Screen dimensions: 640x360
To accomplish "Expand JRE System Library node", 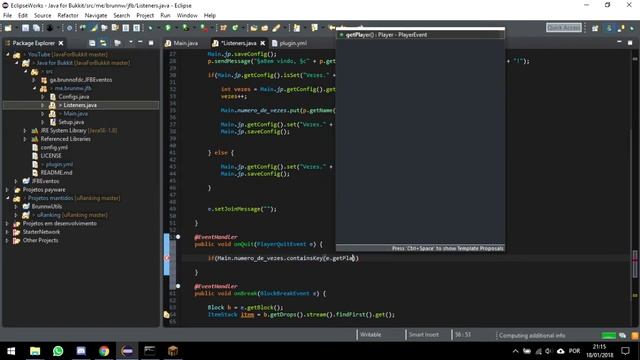I will 25,131.
